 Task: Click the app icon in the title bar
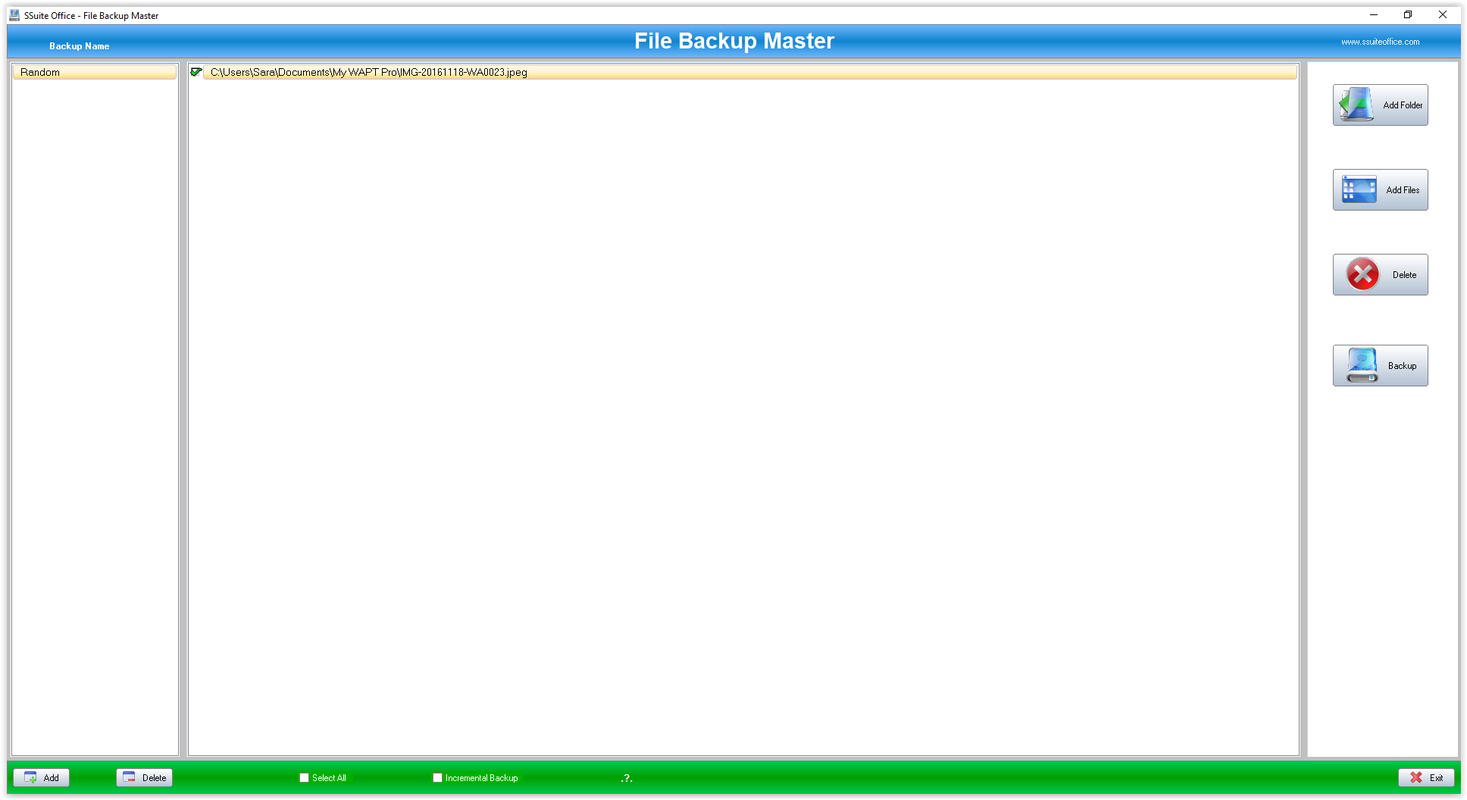(x=14, y=15)
